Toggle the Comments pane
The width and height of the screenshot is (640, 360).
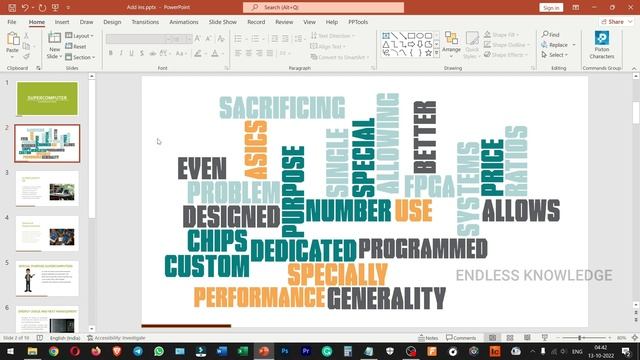[461, 338]
